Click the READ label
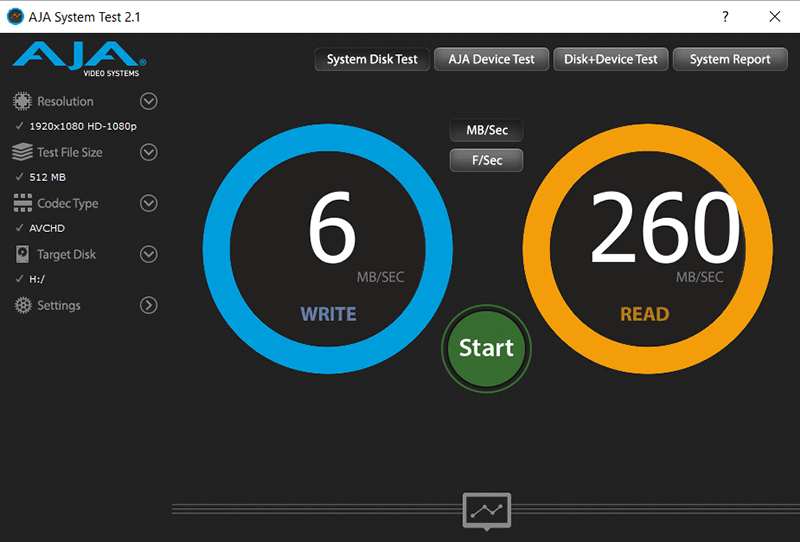This screenshot has height=542, width=800. pyautogui.click(x=645, y=314)
